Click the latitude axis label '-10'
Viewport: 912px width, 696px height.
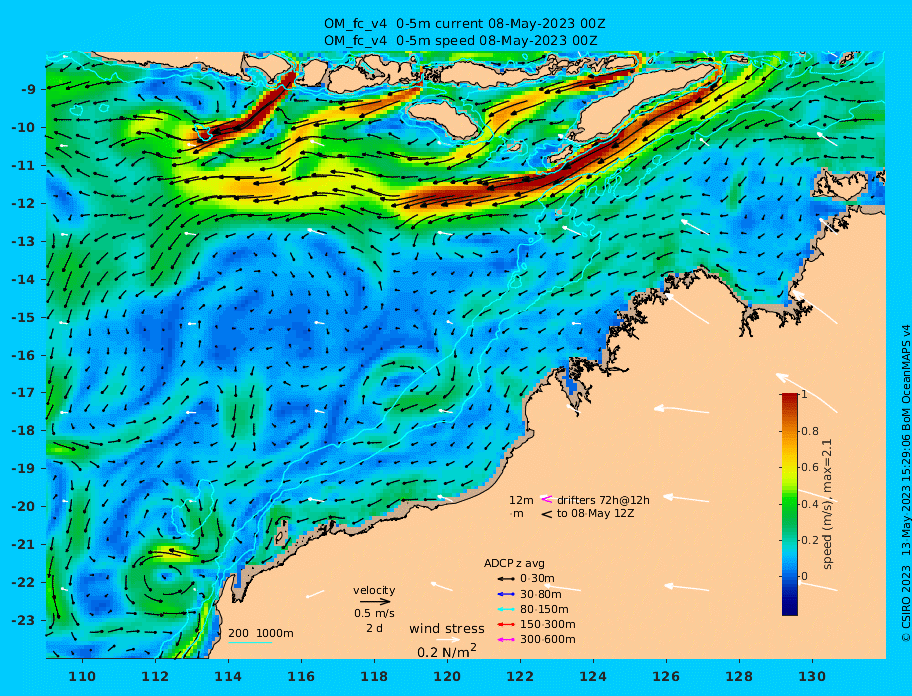pos(24,127)
